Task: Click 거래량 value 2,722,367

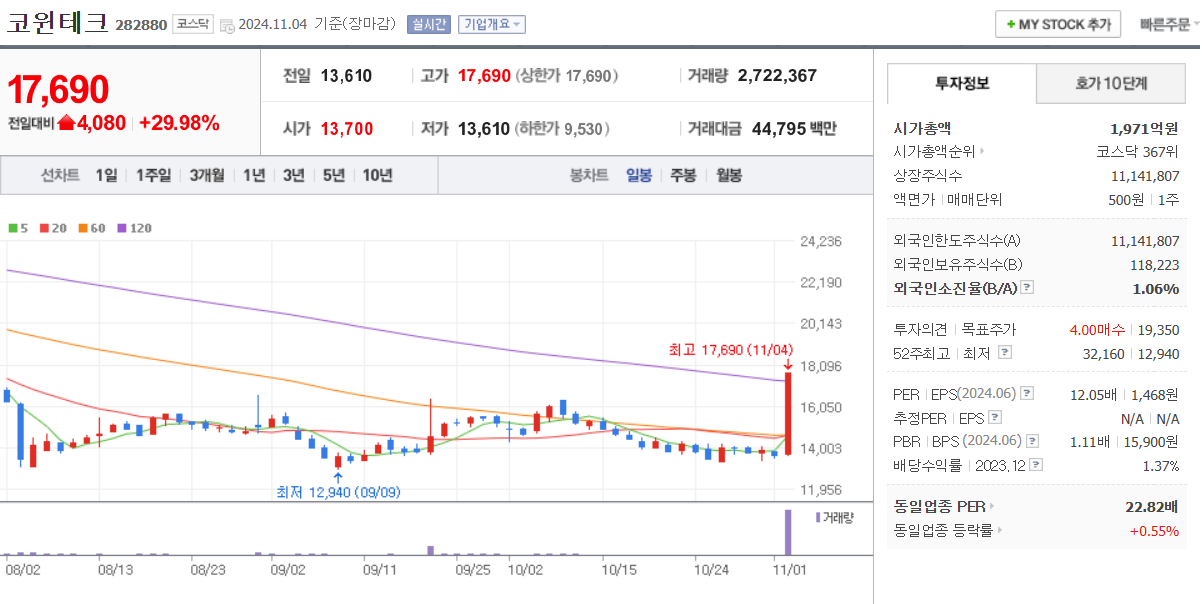Action: pyautogui.click(x=777, y=75)
